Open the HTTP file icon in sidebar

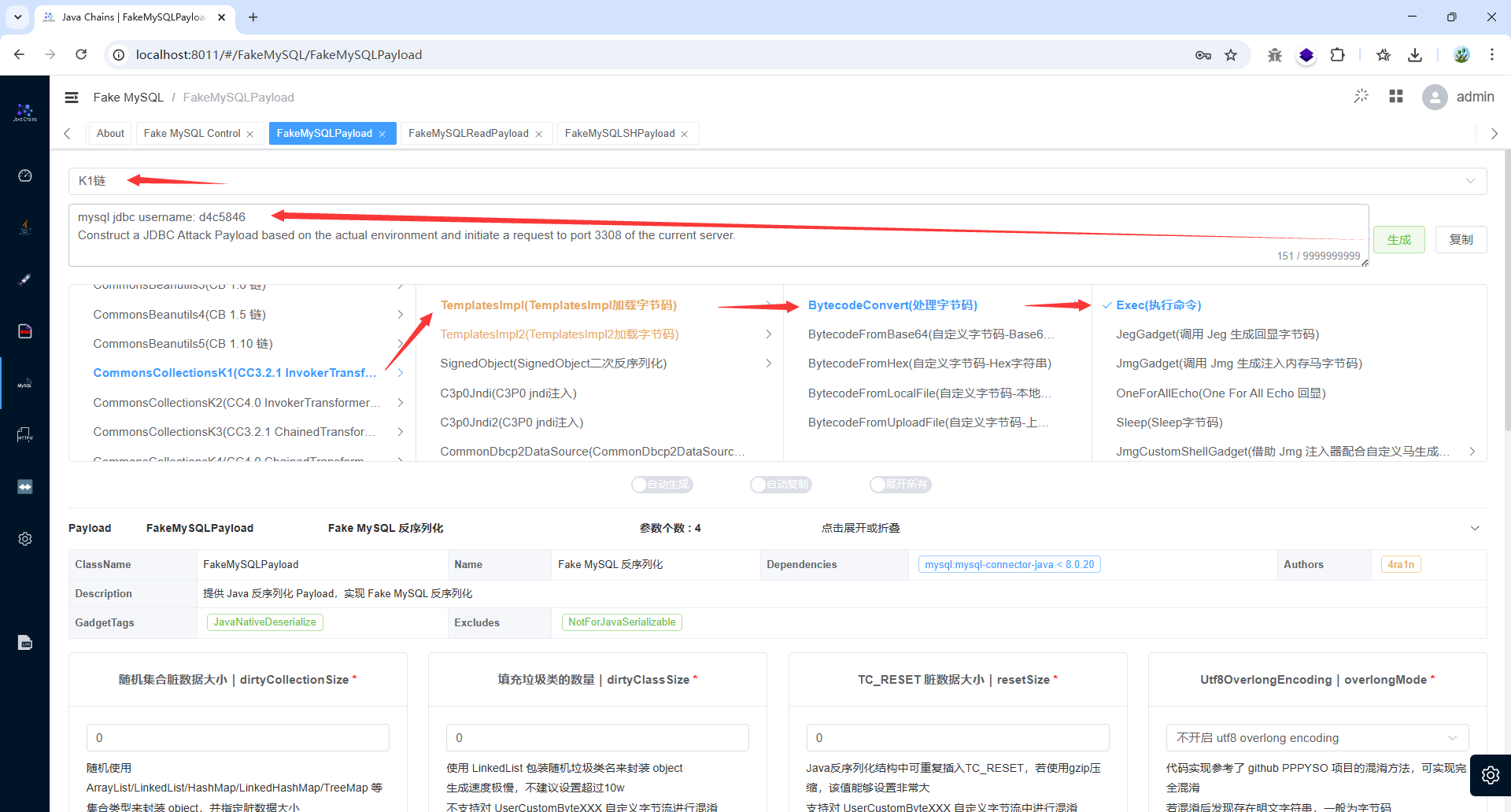pos(25,435)
